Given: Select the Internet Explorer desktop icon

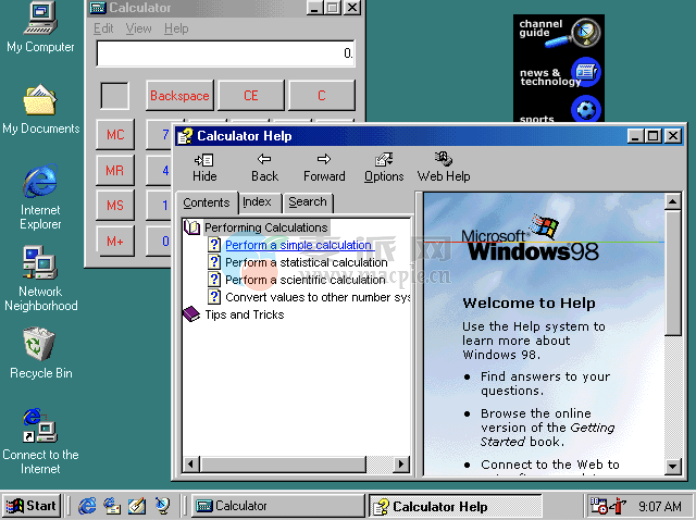Looking at the screenshot, I should pos(40,196).
